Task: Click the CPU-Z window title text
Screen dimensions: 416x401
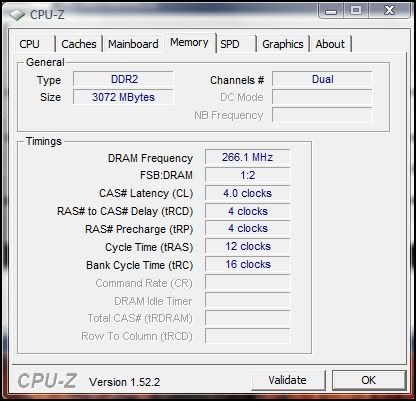Action: click(x=47, y=15)
